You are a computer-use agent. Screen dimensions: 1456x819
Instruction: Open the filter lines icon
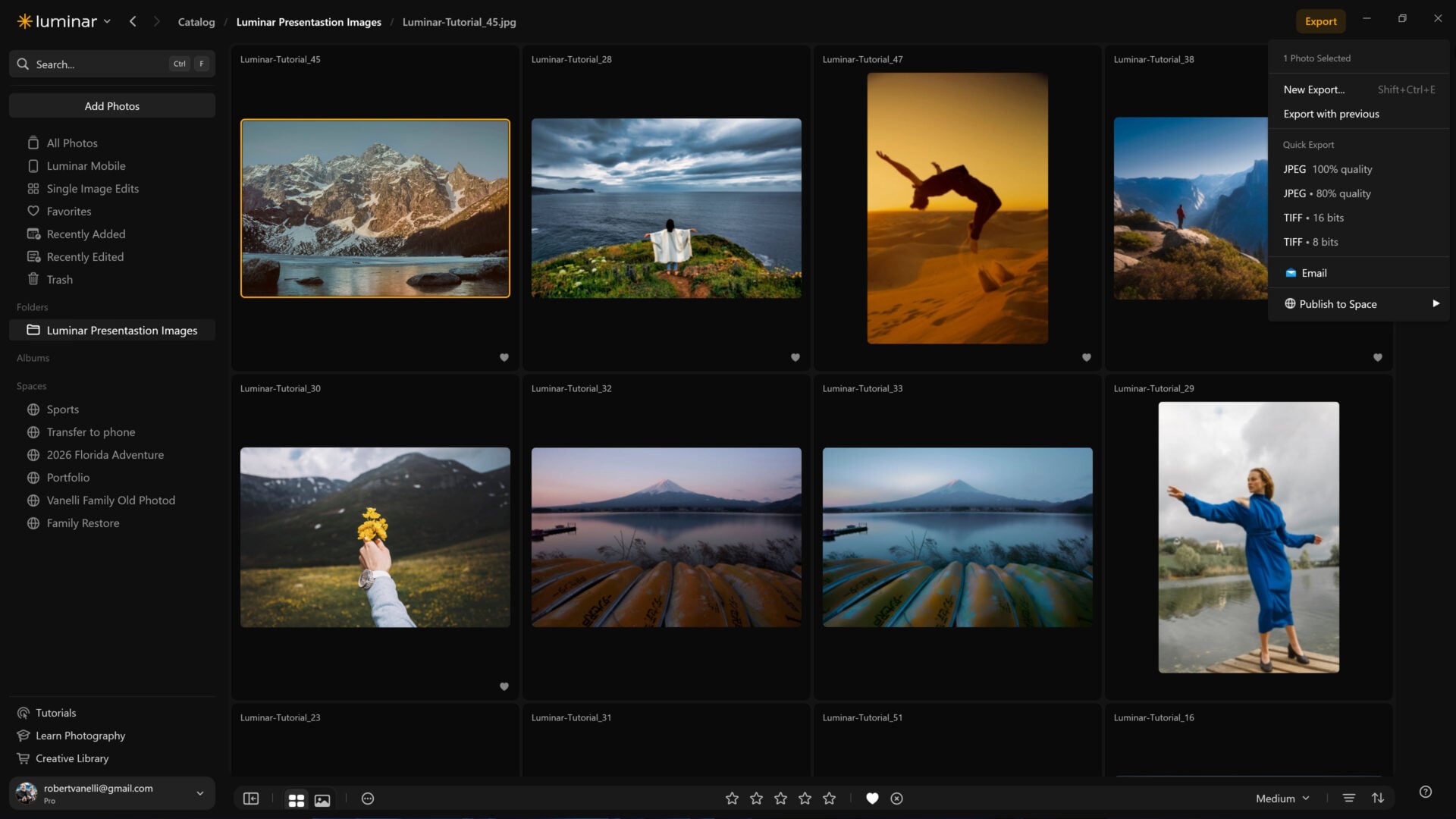pyautogui.click(x=1348, y=799)
